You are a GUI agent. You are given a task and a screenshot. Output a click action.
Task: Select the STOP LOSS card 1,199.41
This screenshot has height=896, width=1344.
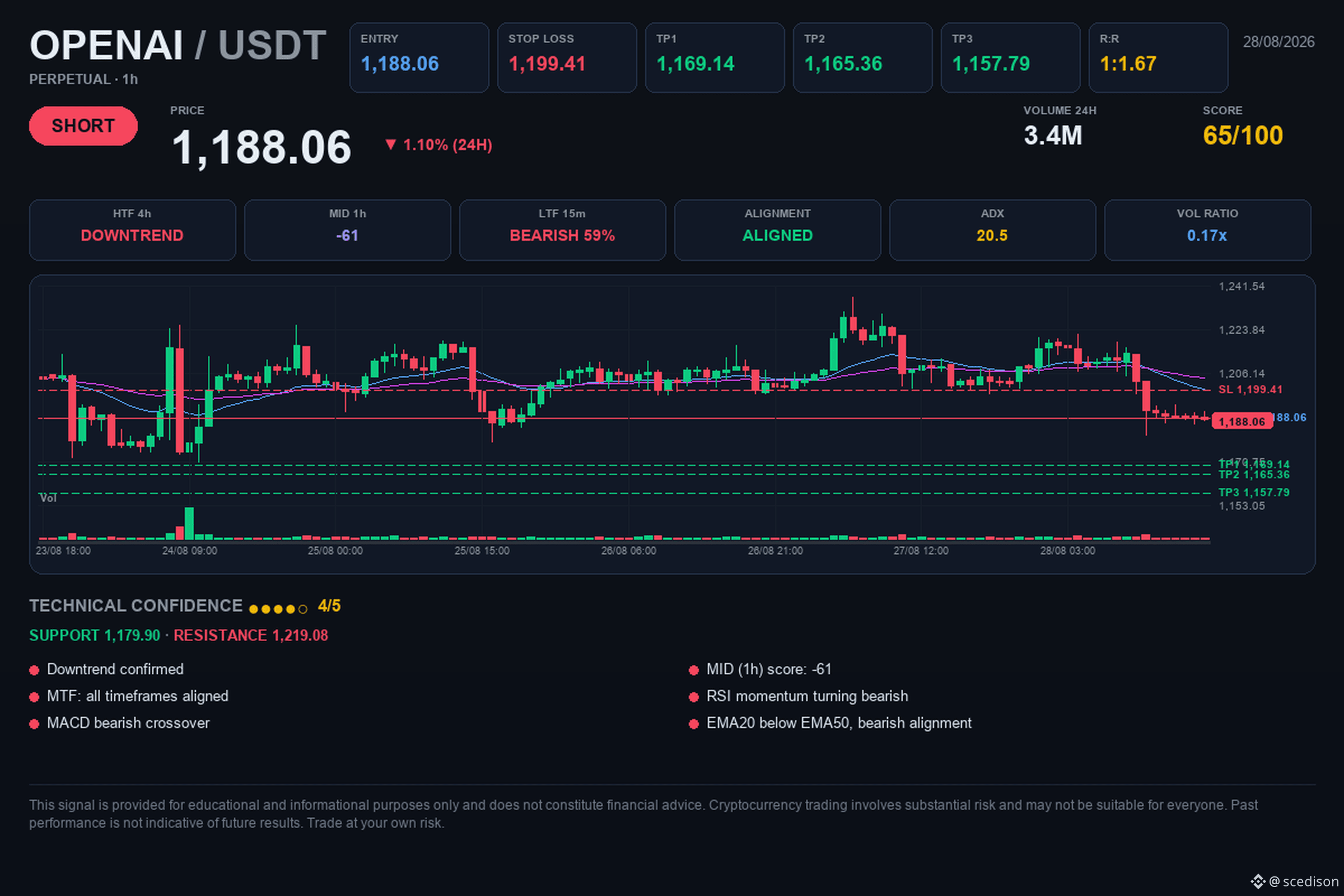pyautogui.click(x=567, y=58)
